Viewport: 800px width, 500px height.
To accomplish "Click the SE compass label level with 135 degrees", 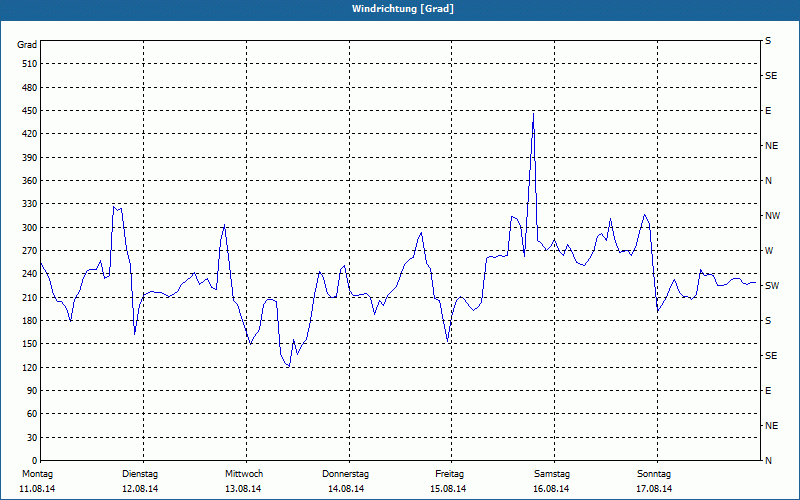I will pyautogui.click(x=771, y=356).
